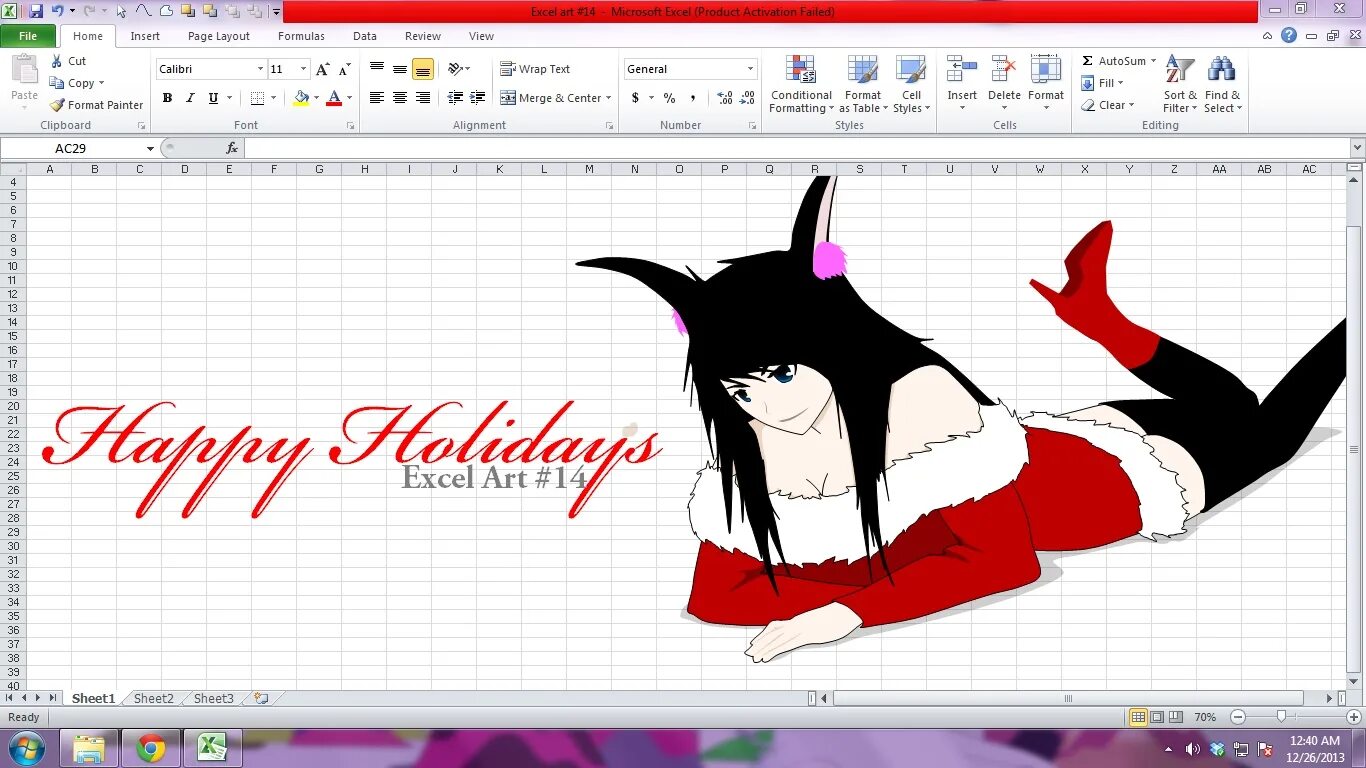Open the File tab
1366x768 pixels.
click(28, 36)
